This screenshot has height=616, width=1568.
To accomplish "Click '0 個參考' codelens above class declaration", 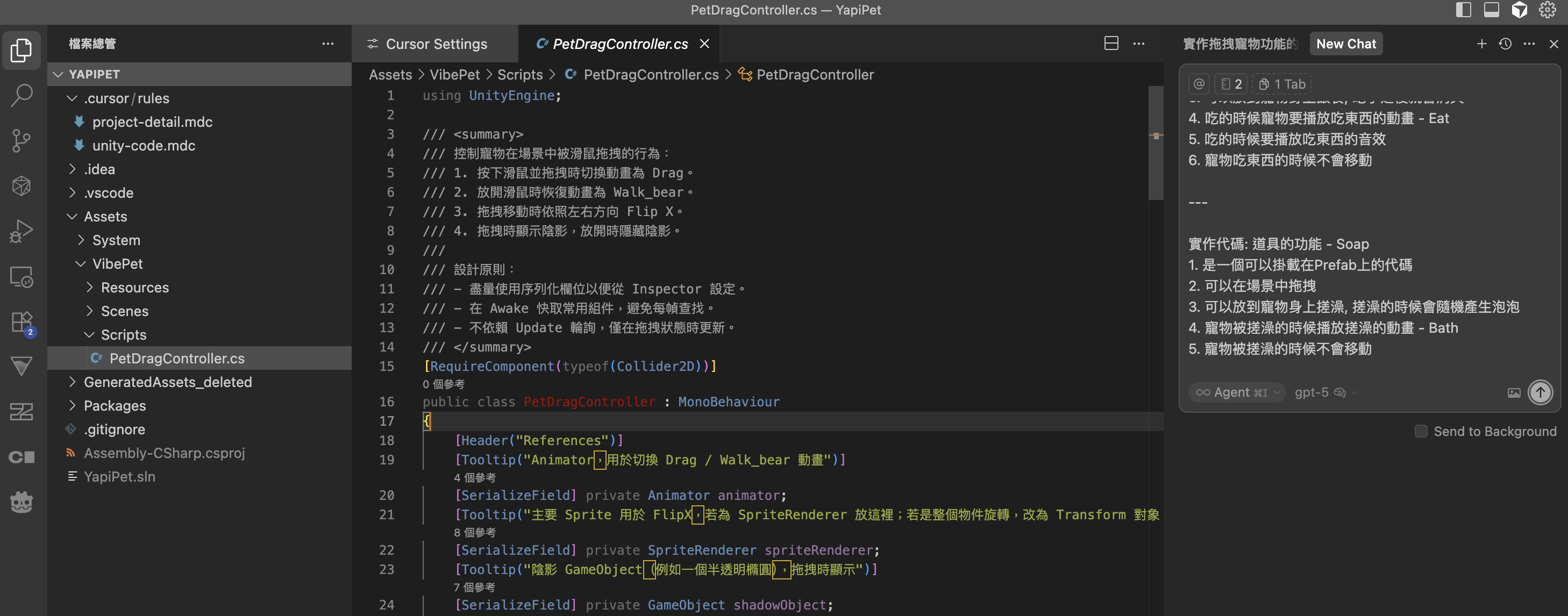I will (x=443, y=384).
